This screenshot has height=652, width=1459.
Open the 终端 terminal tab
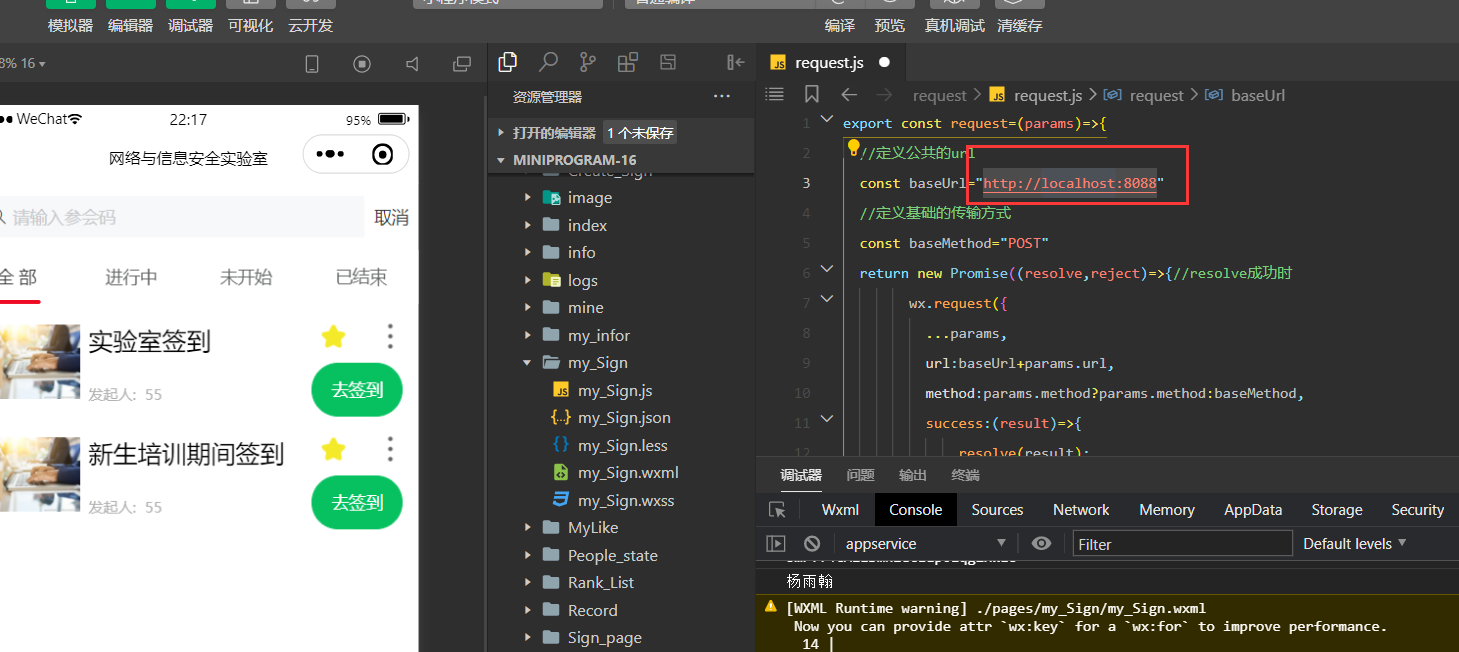(x=964, y=475)
